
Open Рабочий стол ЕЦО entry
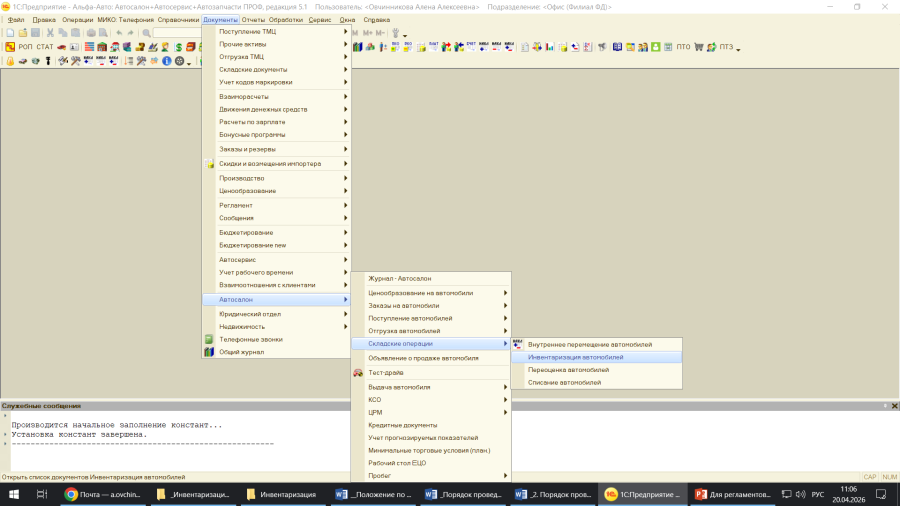pyautogui.click(x=431, y=463)
